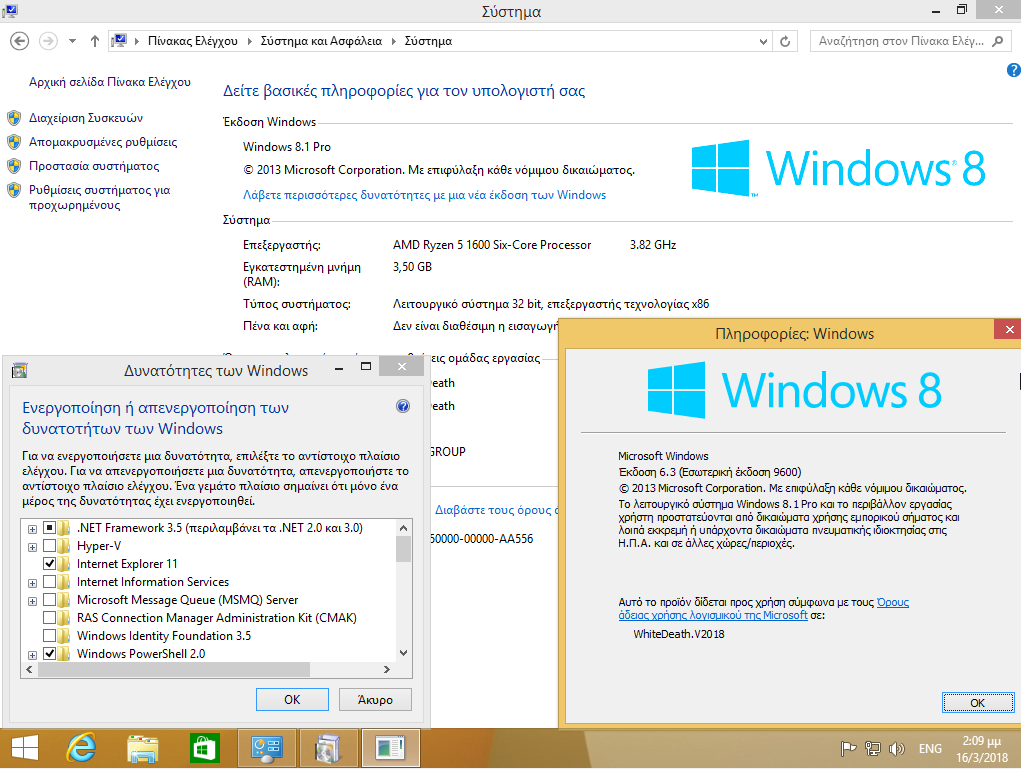Click the features list vertical scrollbar thumb
The width and height of the screenshot is (1021, 769).
click(x=403, y=549)
